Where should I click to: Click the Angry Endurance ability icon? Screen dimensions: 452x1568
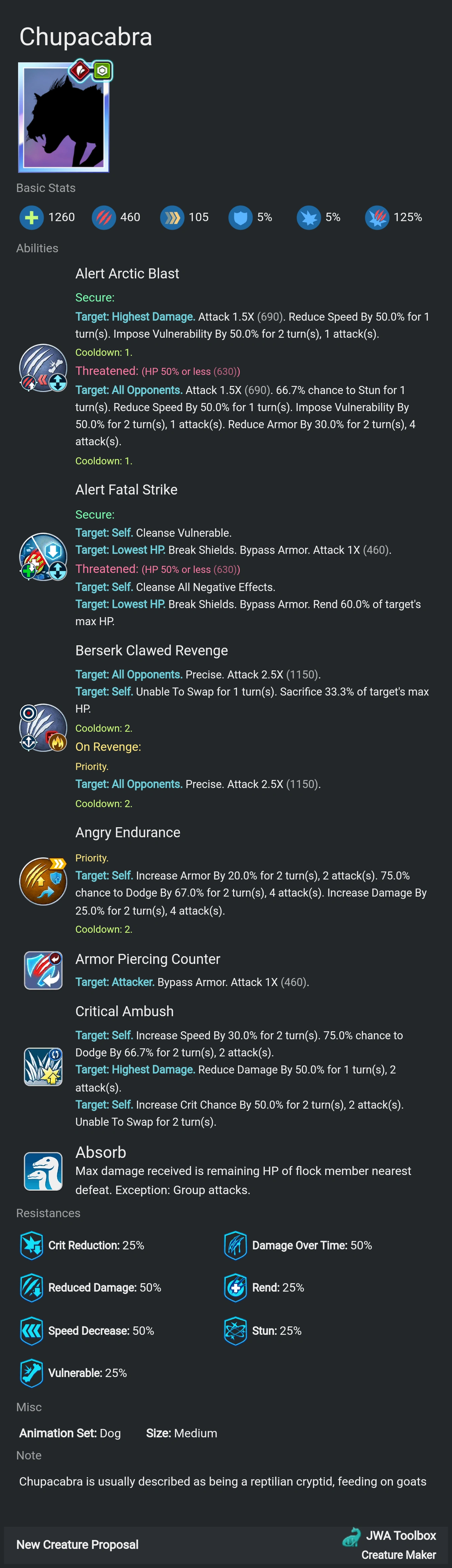(43, 881)
